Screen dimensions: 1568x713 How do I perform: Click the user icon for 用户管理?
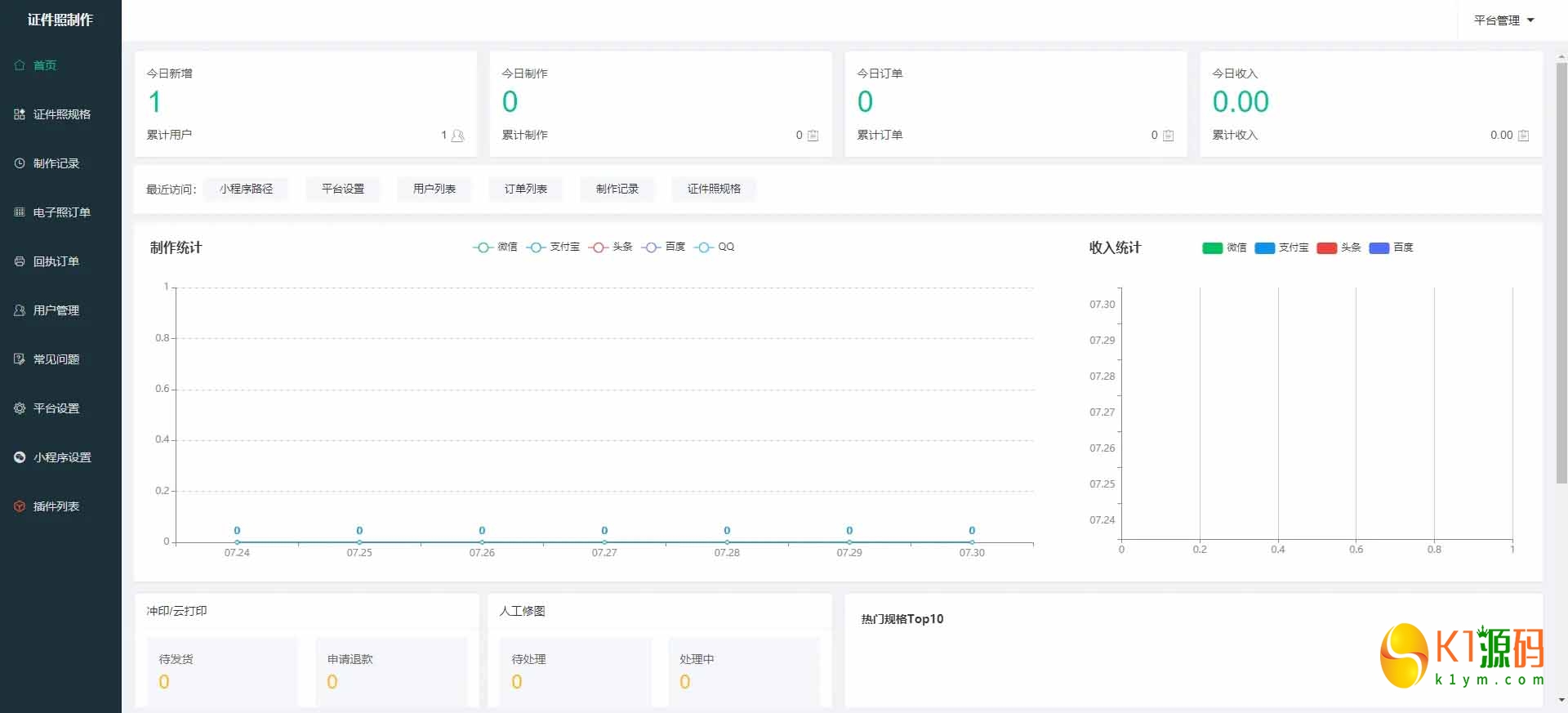20,310
